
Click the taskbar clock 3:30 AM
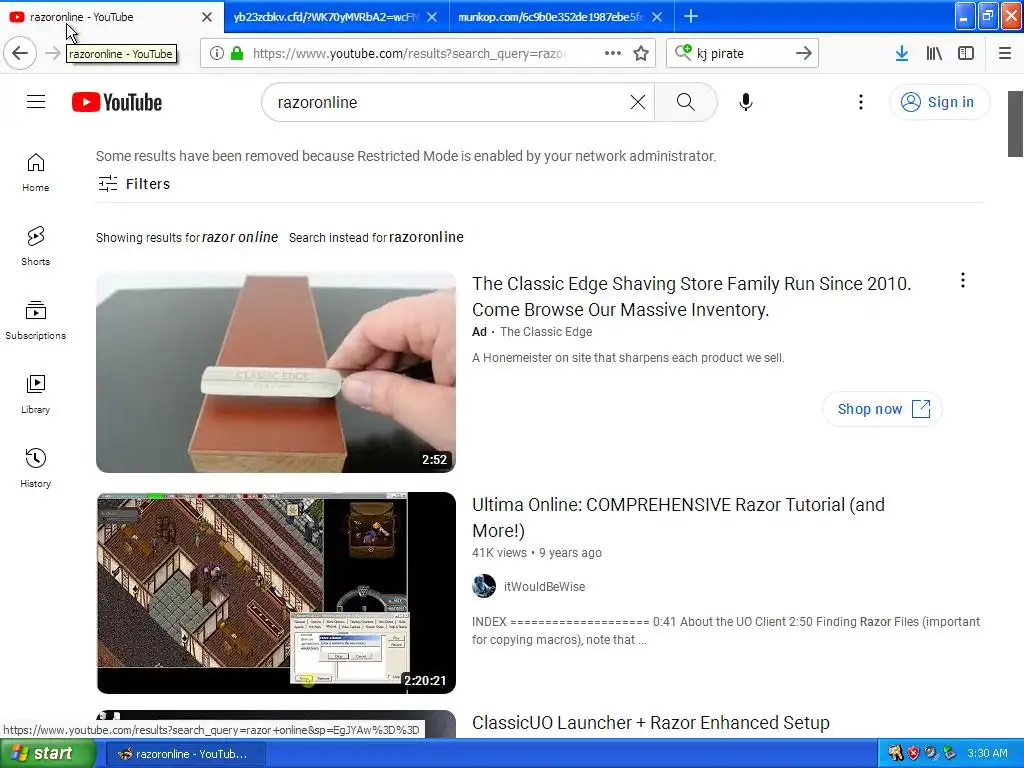(x=987, y=753)
